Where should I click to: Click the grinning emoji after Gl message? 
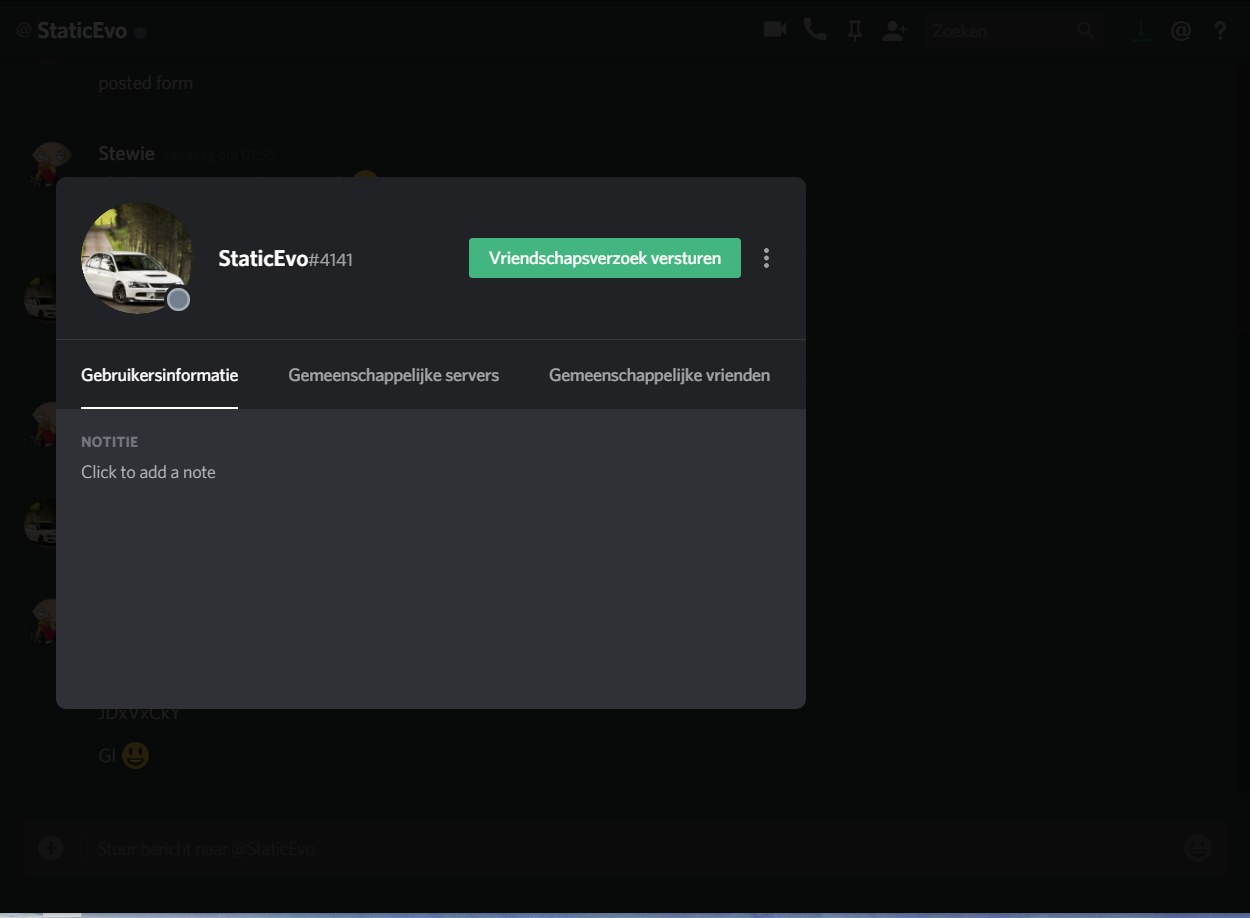135,756
